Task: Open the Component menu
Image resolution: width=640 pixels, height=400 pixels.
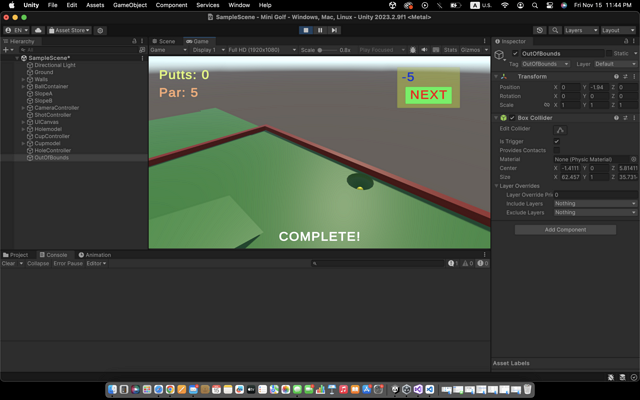Action: coord(171,5)
